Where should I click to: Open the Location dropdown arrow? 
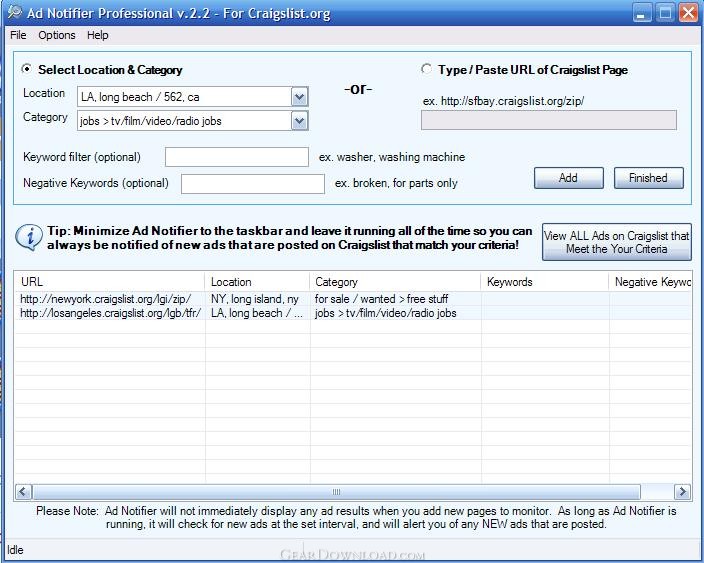(299, 97)
